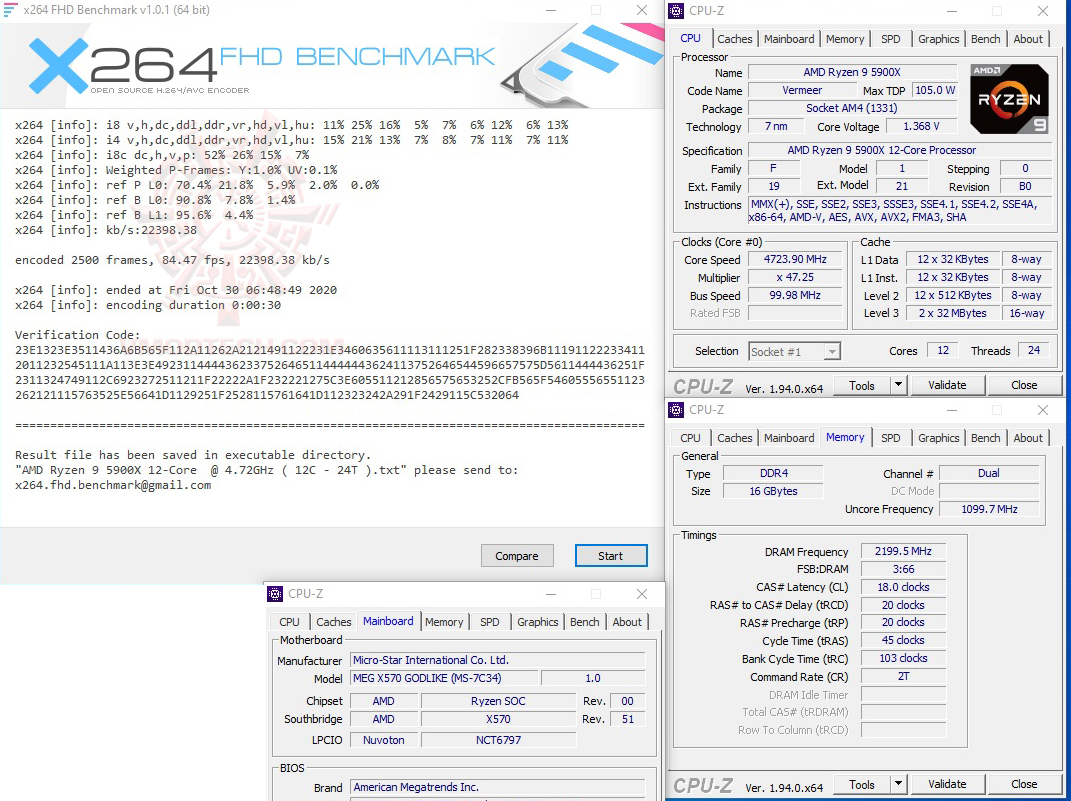Screen dimensions: 1071x801
Task: Click the Max TDP value 105.0 W
Action: (935, 90)
